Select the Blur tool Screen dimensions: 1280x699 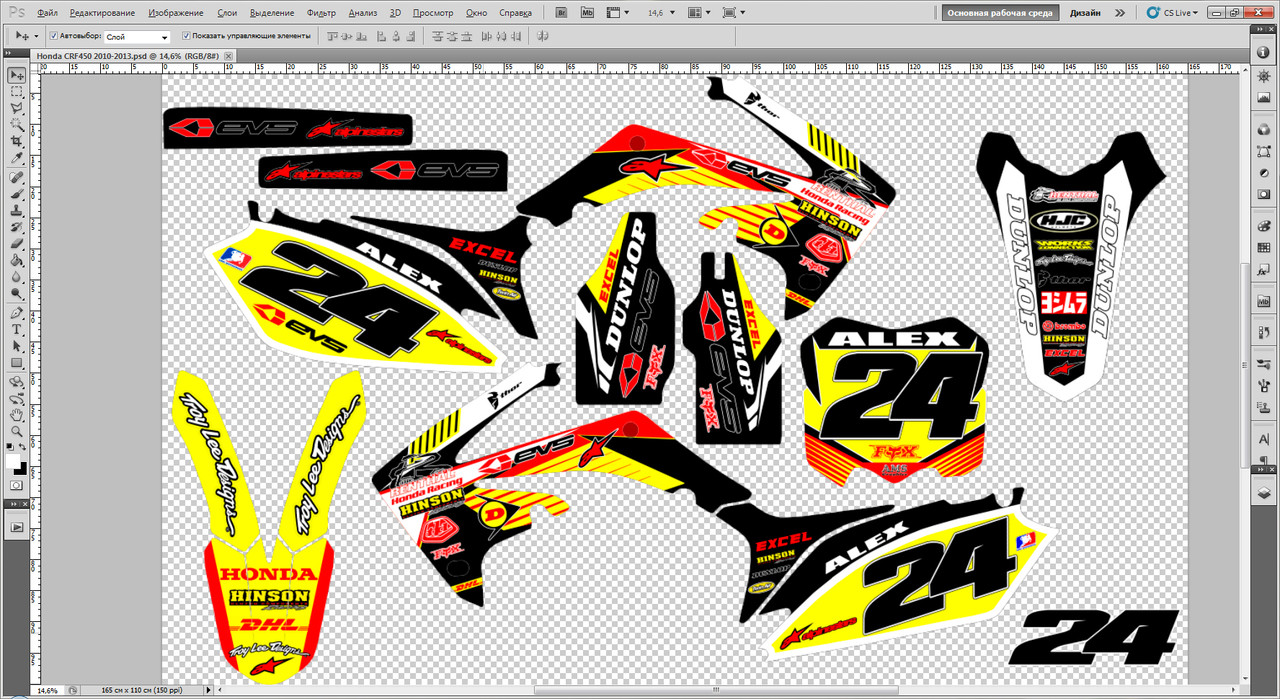17,277
